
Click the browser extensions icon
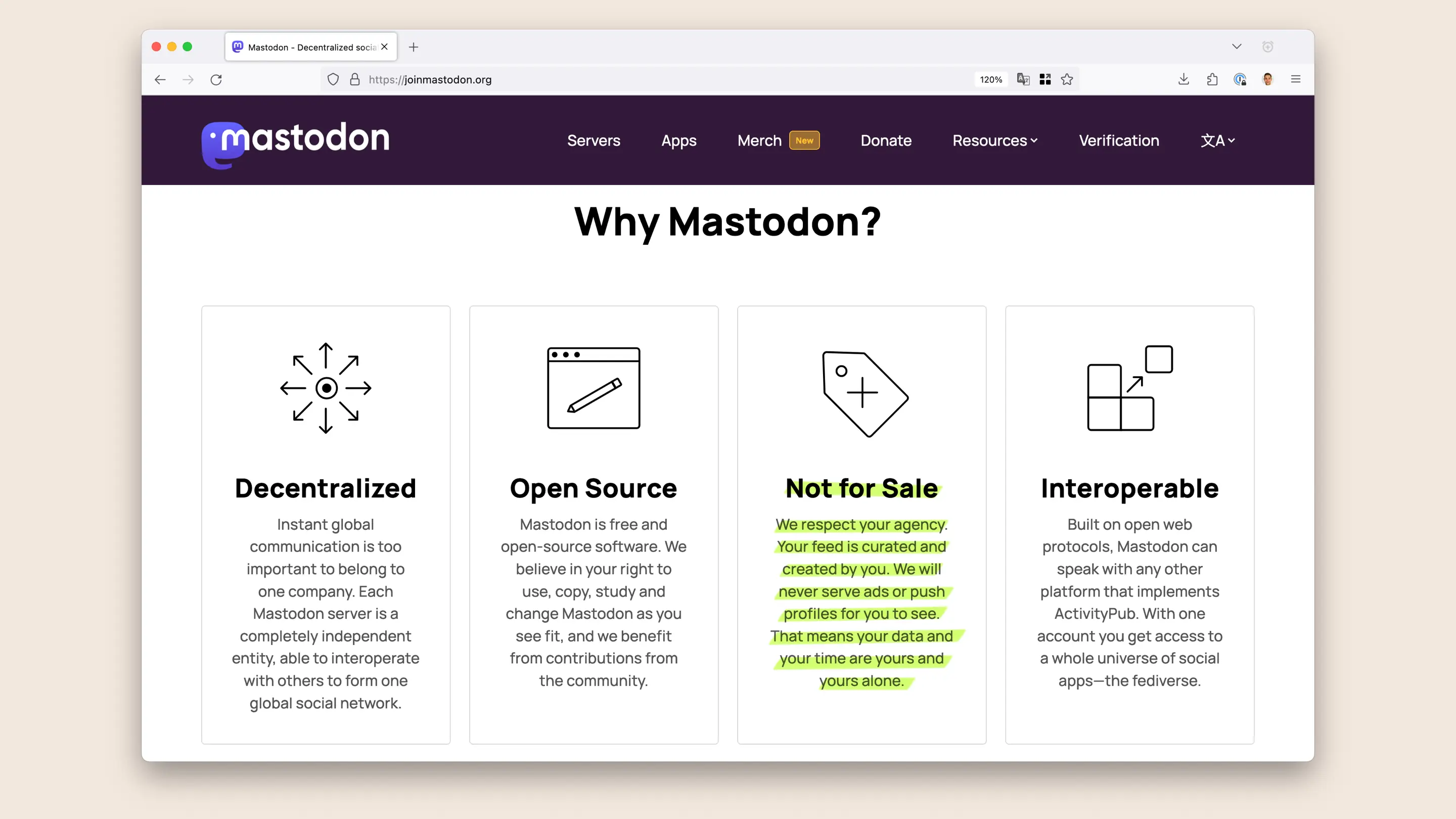pyautogui.click(x=1212, y=79)
